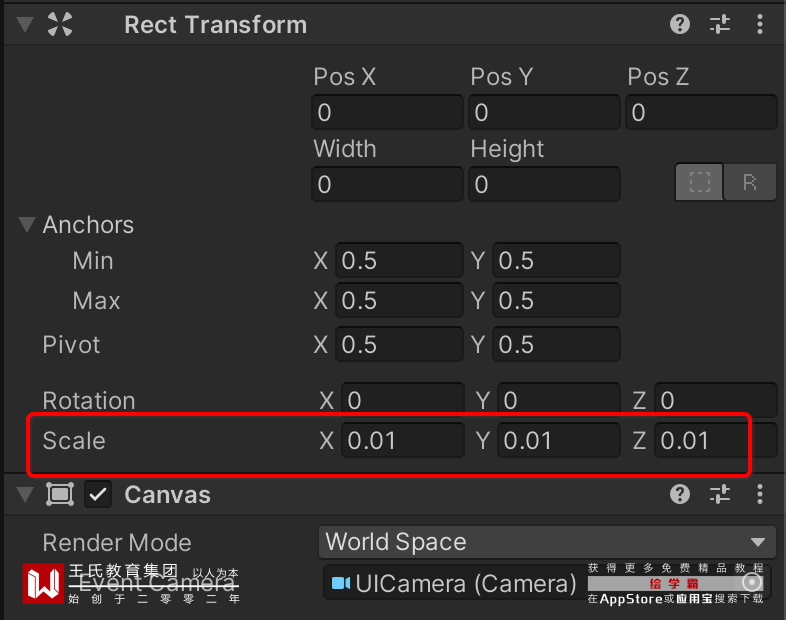This screenshot has height=620, width=786.
Task: Collapse the Rect Transform component
Action: coord(25,24)
